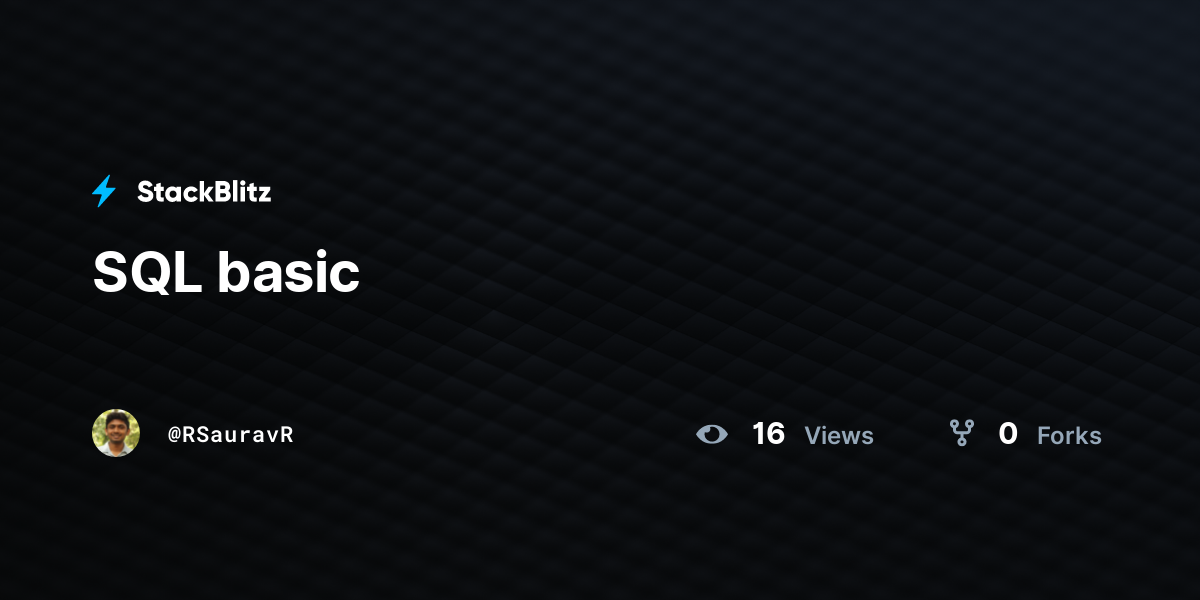The width and height of the screenshot is (1200, 600).
Task: Click the word Blitz in the StackBlitz logo
Action: 239,192
